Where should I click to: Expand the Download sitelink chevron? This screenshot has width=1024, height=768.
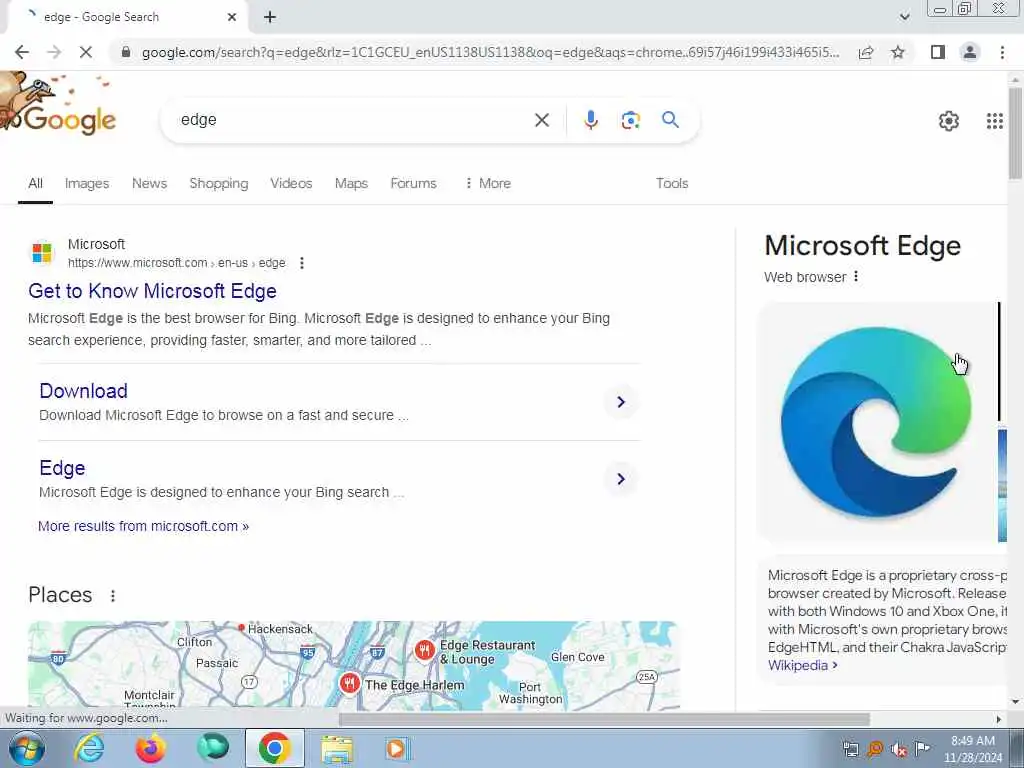pyautogui.click(x=621, y=402)
